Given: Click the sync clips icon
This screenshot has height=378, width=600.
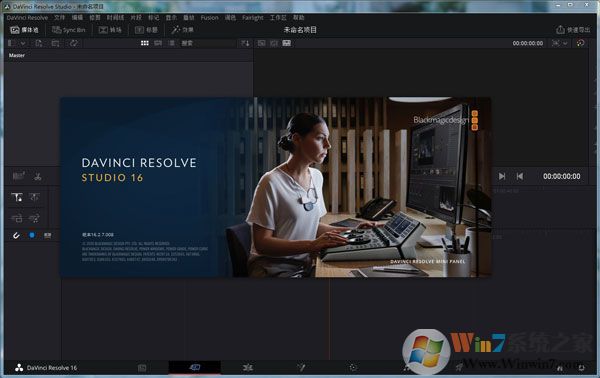Looking at the screenshot, I should 73,43.
